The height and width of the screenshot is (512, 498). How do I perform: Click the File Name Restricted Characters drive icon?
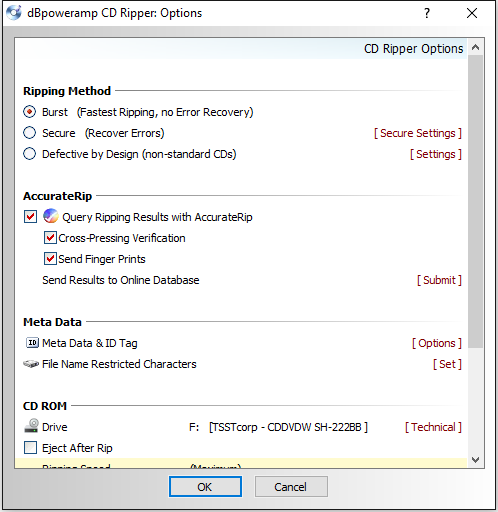coord(31,364)
